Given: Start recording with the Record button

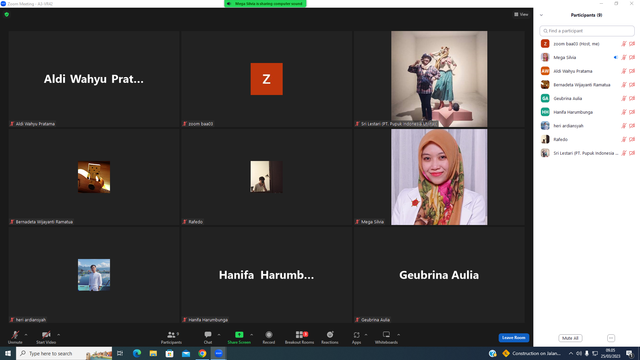Looking at the screenshot, I should [x=269, y=337].
